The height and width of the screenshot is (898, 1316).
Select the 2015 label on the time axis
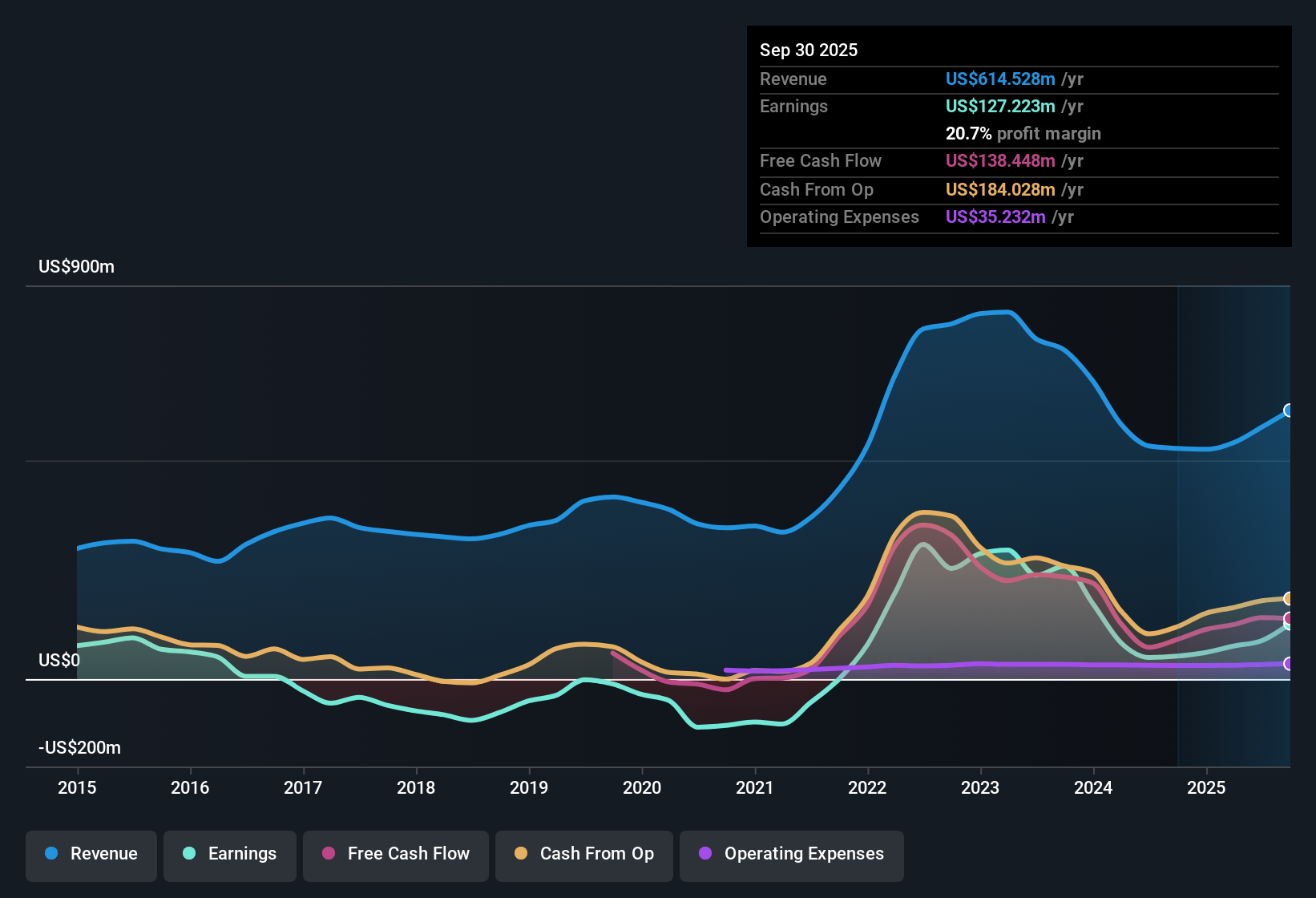[77, 787]
